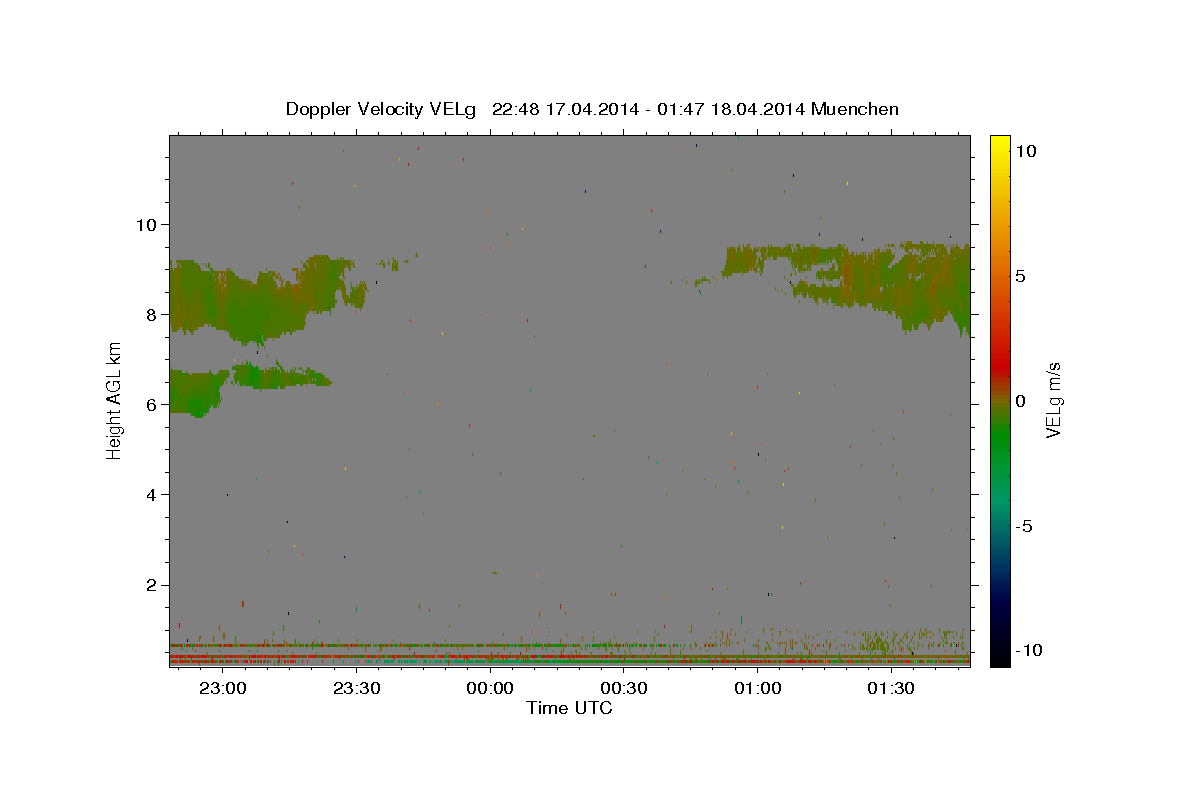
Task: Click the 01:00 time tick label
Action: coord(757,688)
